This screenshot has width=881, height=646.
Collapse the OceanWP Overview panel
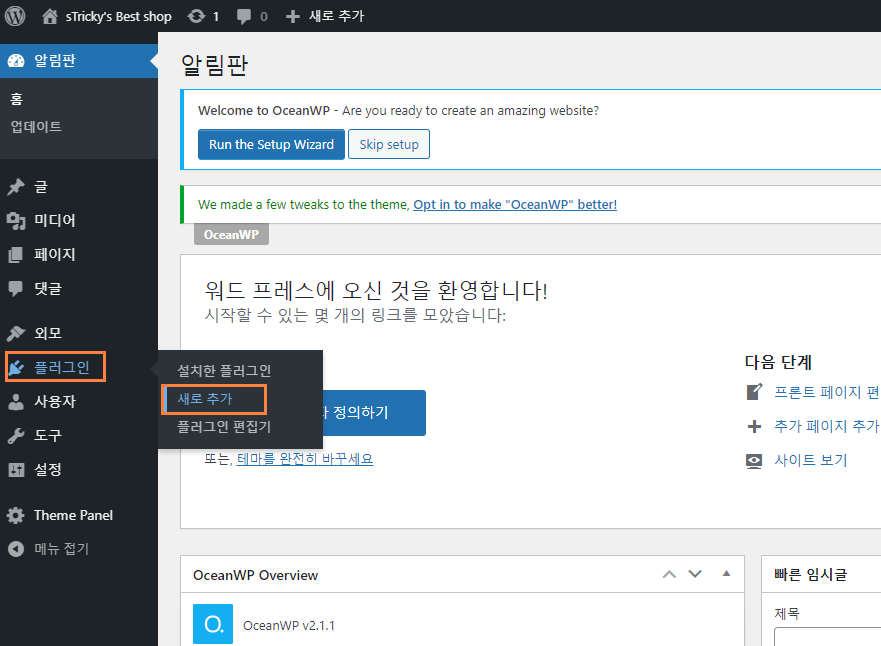coord(726,574)
